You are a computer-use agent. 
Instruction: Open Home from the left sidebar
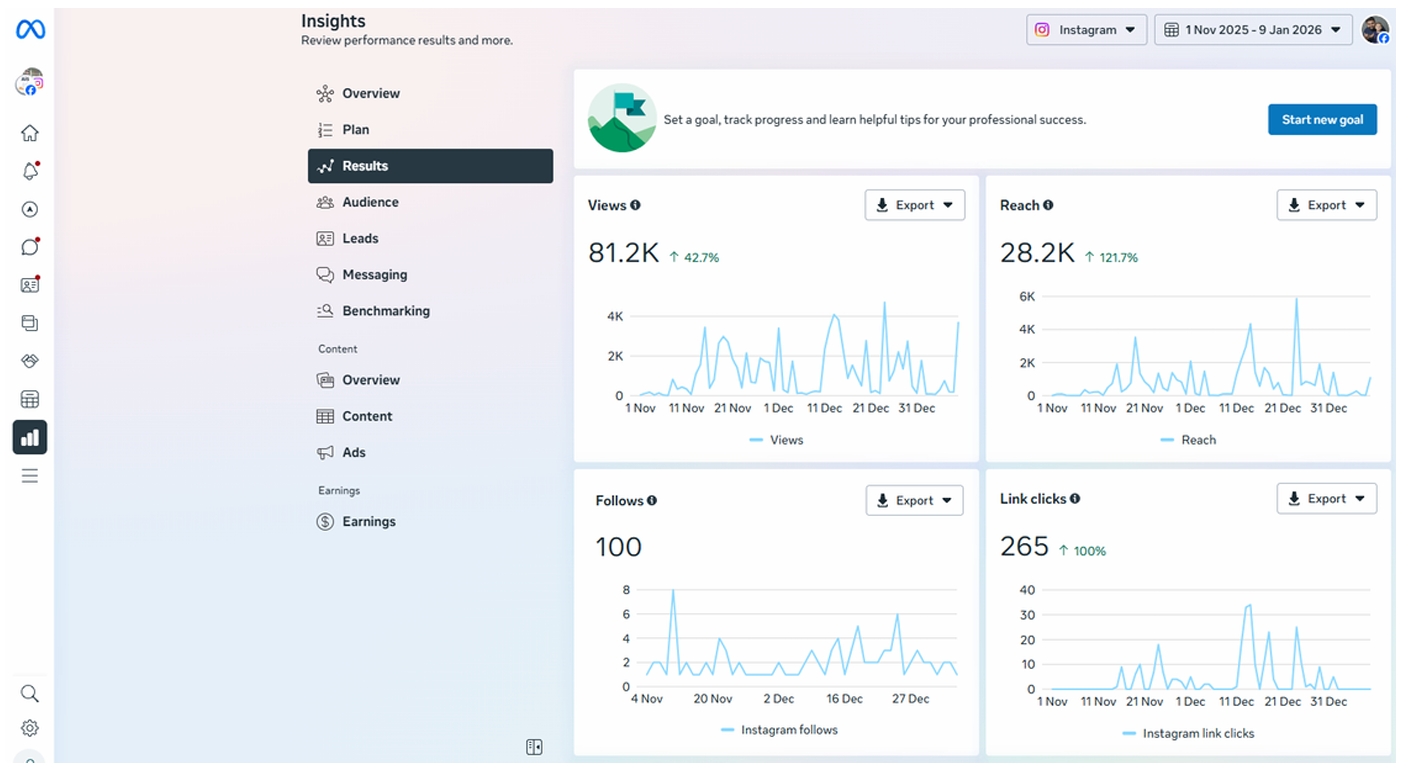coord(30,133)
